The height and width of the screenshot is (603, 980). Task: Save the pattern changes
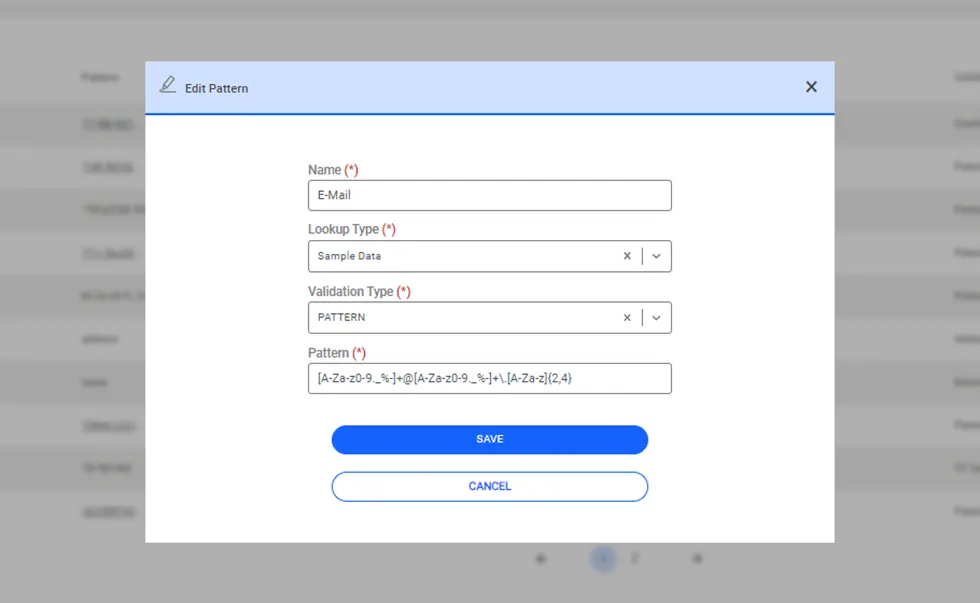[x=489, y=440]
